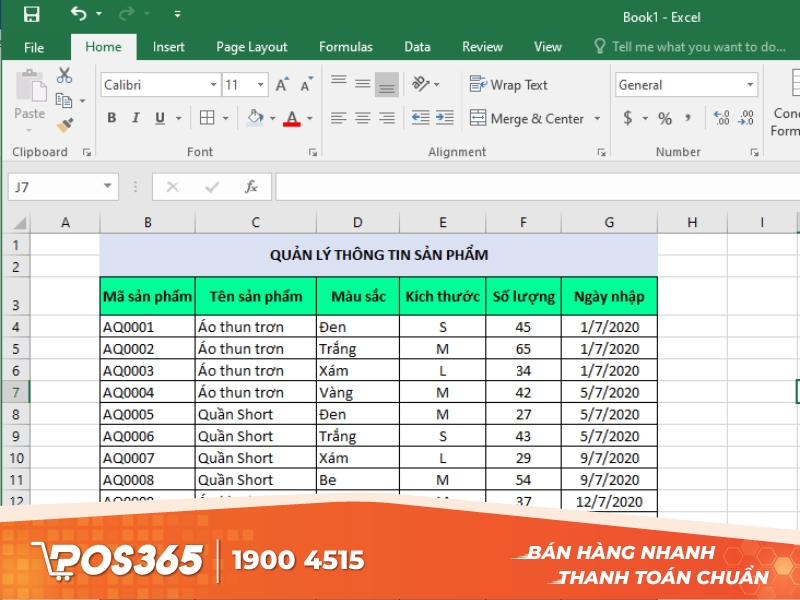The width and height of the screenshot is (800, 600).
Task: Switch to the Insert tab
Action: (168, 47)
